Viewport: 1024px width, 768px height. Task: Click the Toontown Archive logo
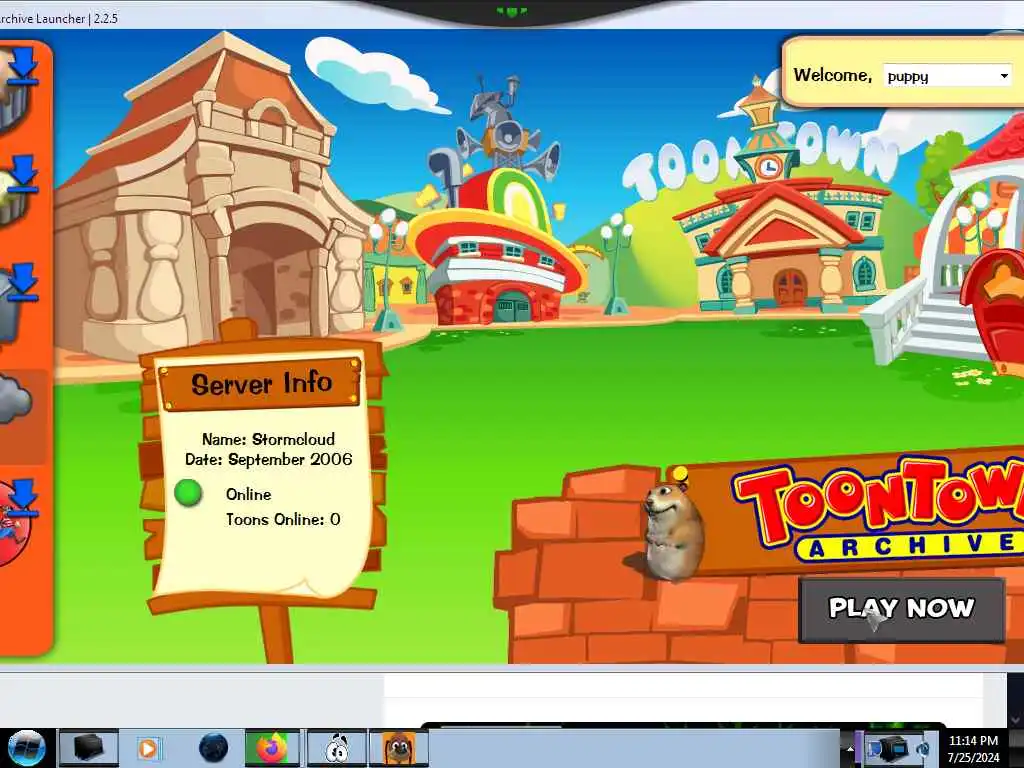[x=876, y=509]
